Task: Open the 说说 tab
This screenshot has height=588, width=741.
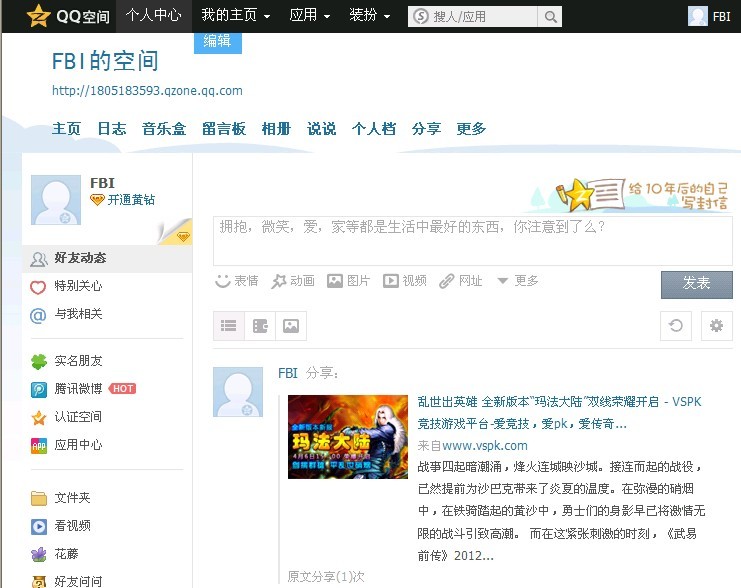Action: click(x=321, y=129)
